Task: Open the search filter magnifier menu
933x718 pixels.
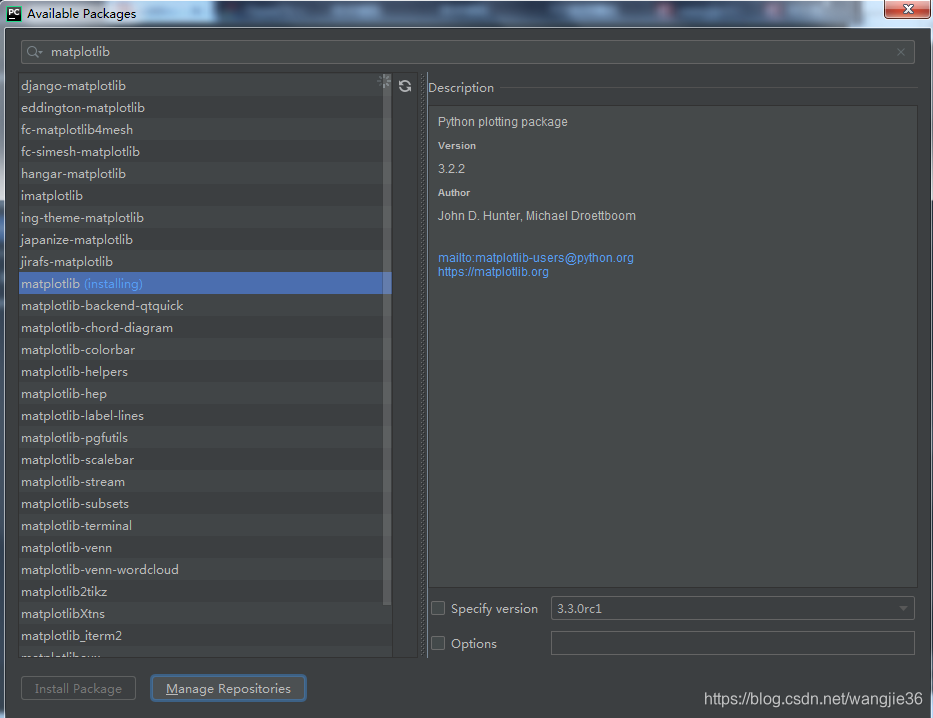Action: [32, 51]
